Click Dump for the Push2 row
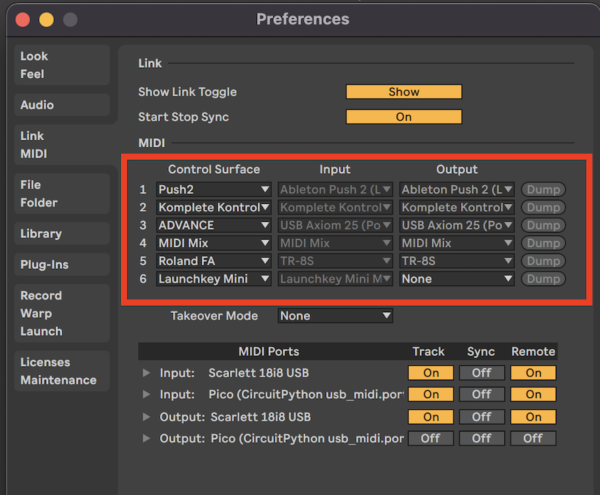Viewport: 600px width, 495px height. point(543,189)
